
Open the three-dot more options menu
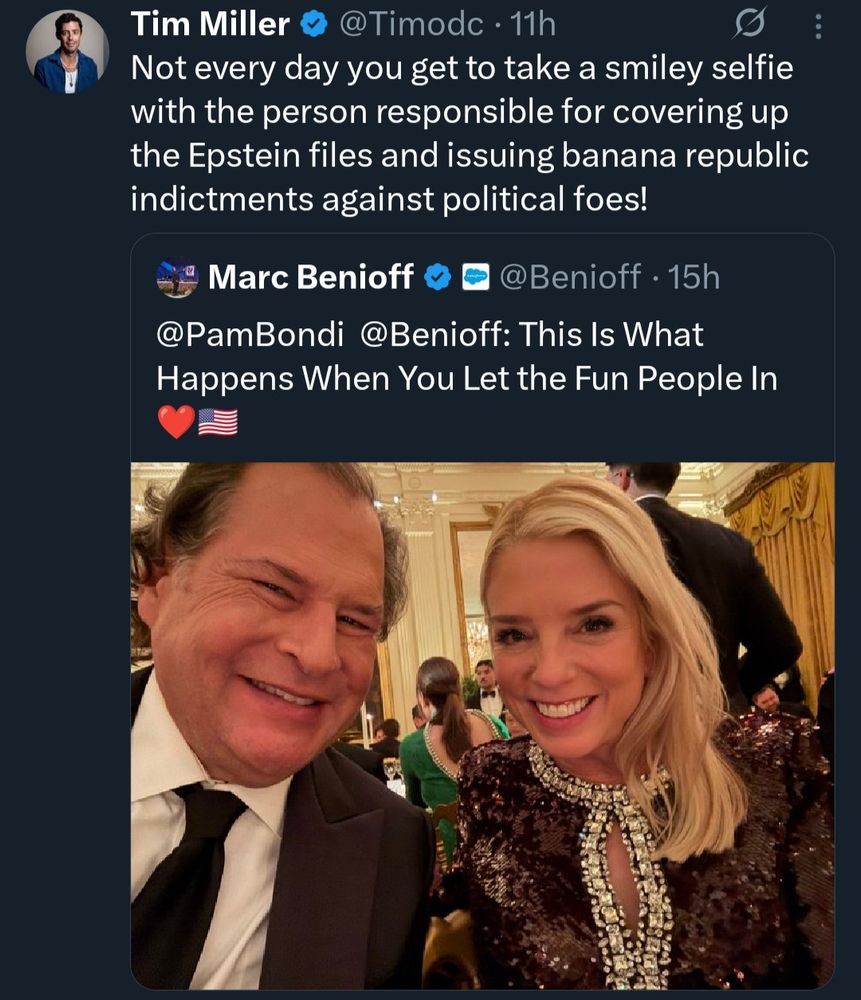coord(818,27)
